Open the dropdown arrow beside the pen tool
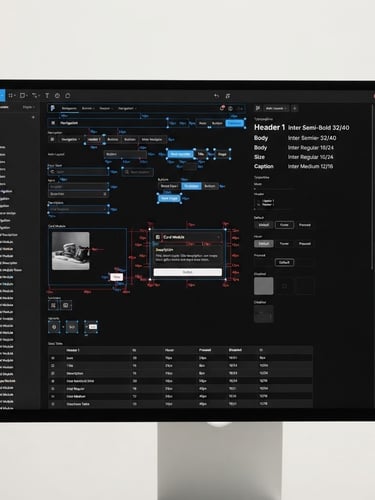The width and height of the screenshot is (375, 500). tap(39, 96)
